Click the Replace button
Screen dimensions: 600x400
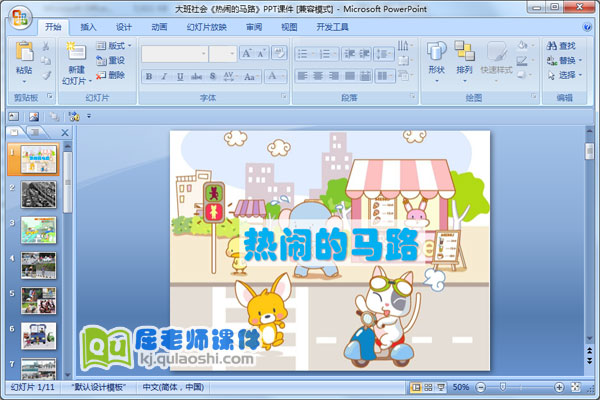564,60
